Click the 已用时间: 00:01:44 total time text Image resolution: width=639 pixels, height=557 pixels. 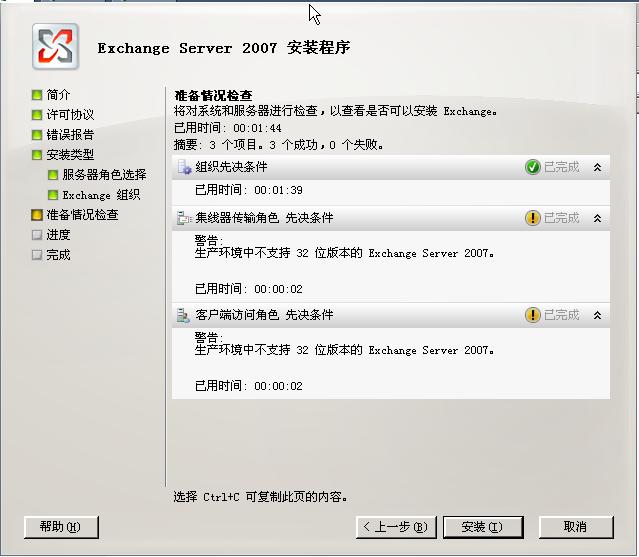228,128
